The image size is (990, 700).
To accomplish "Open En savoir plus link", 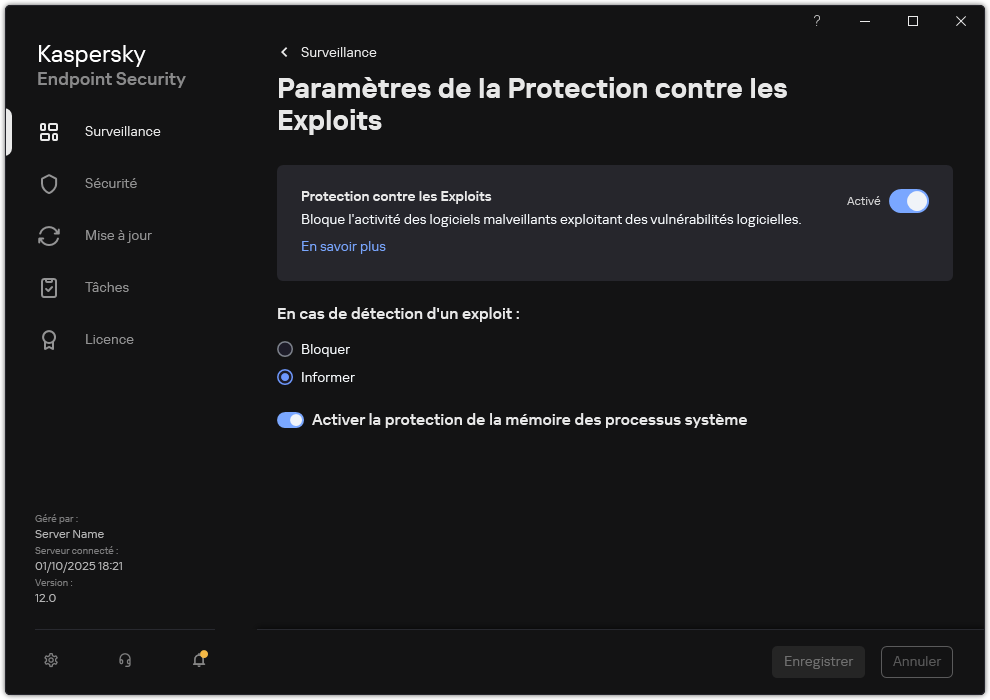I will point(343,246).
